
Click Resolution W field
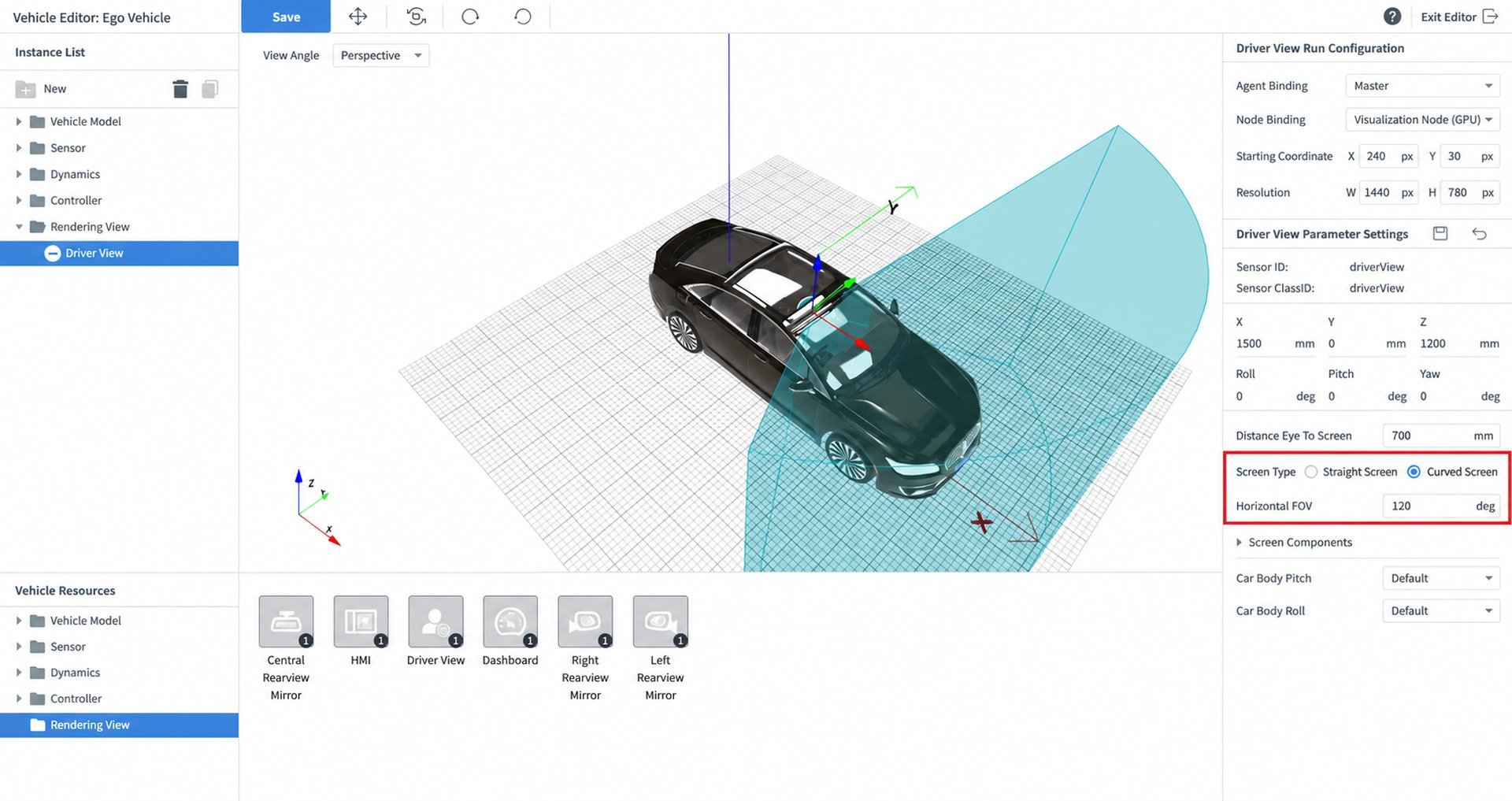pos(1388,192)
